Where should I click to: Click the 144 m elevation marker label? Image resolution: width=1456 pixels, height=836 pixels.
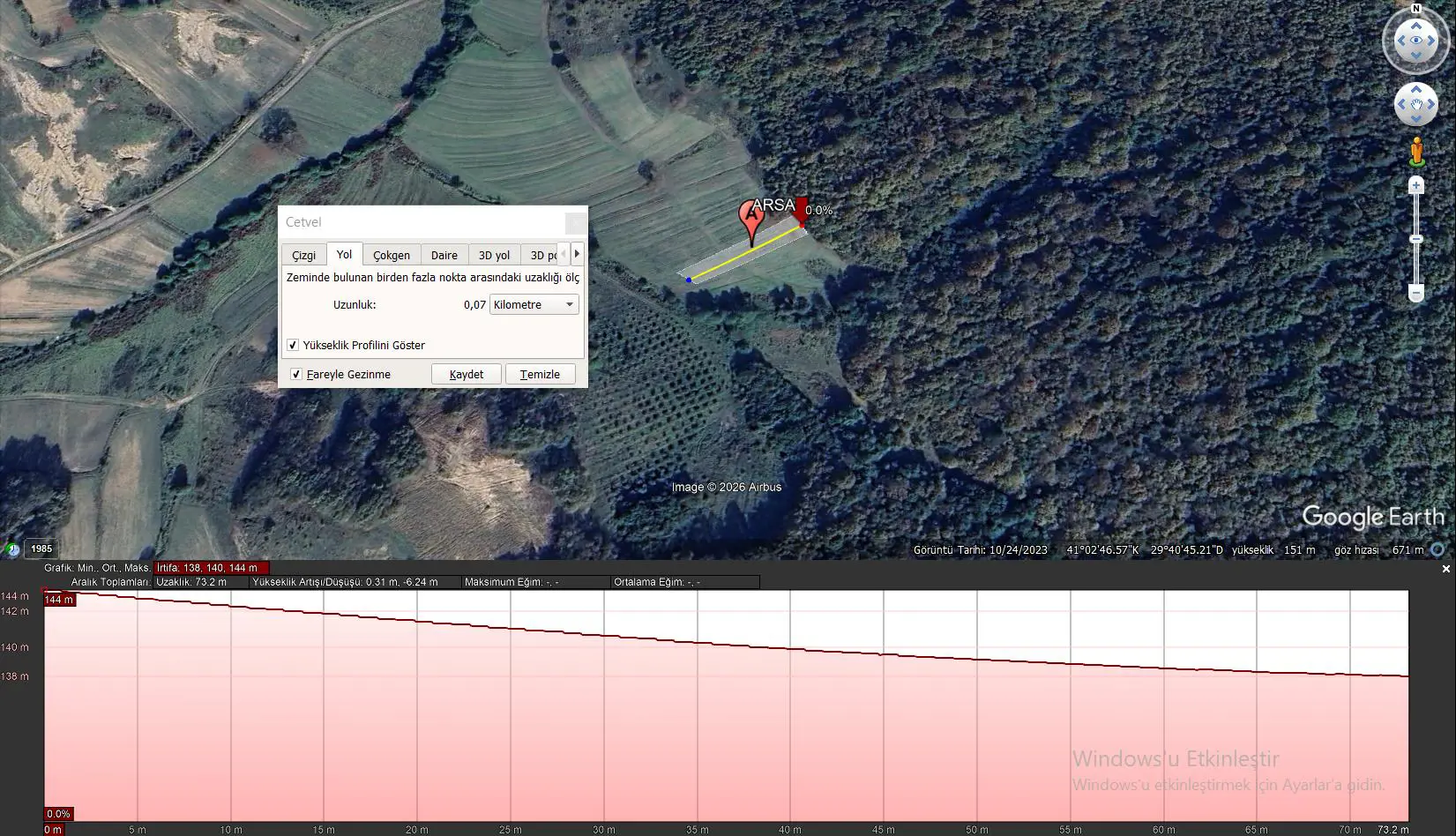click(59, 600)
